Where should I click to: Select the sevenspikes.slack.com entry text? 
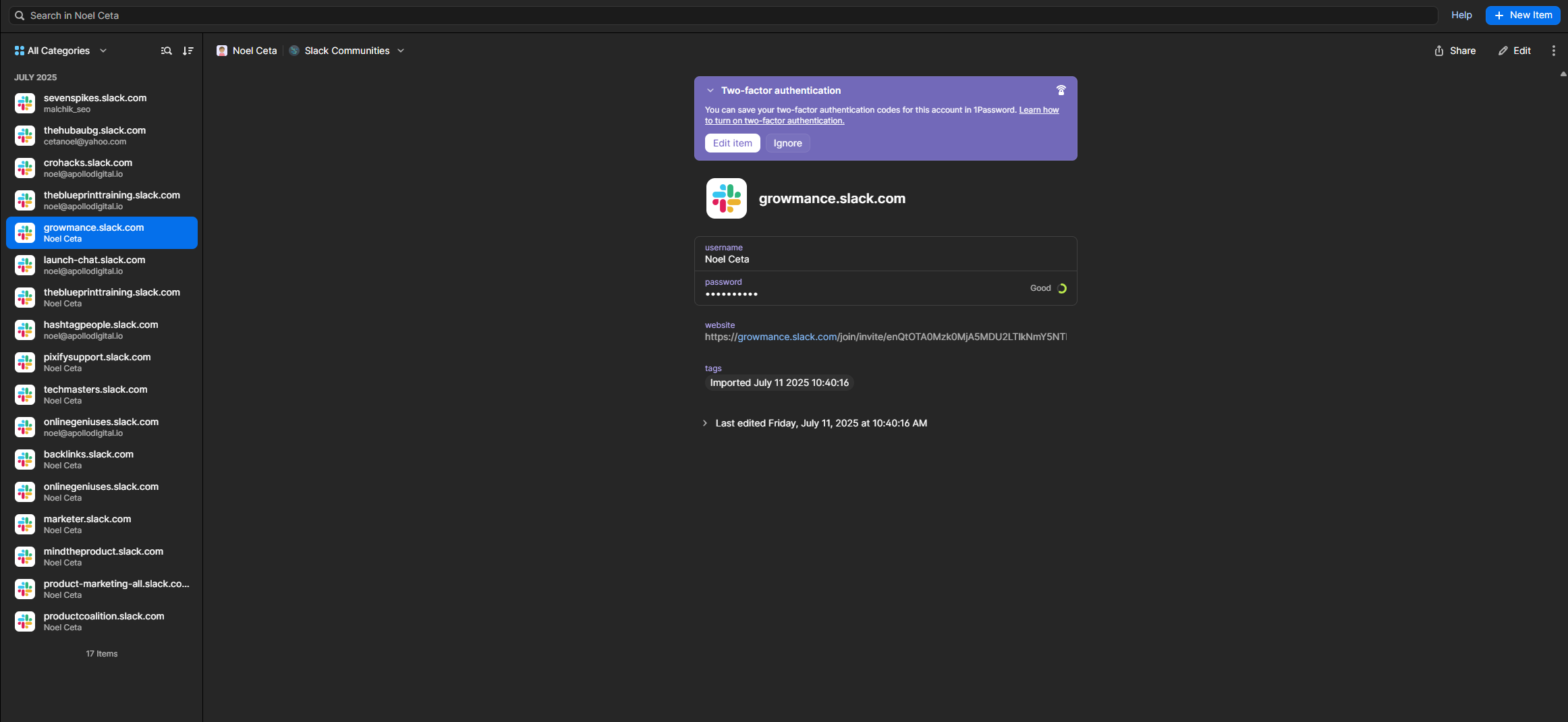tap(95, 98)
